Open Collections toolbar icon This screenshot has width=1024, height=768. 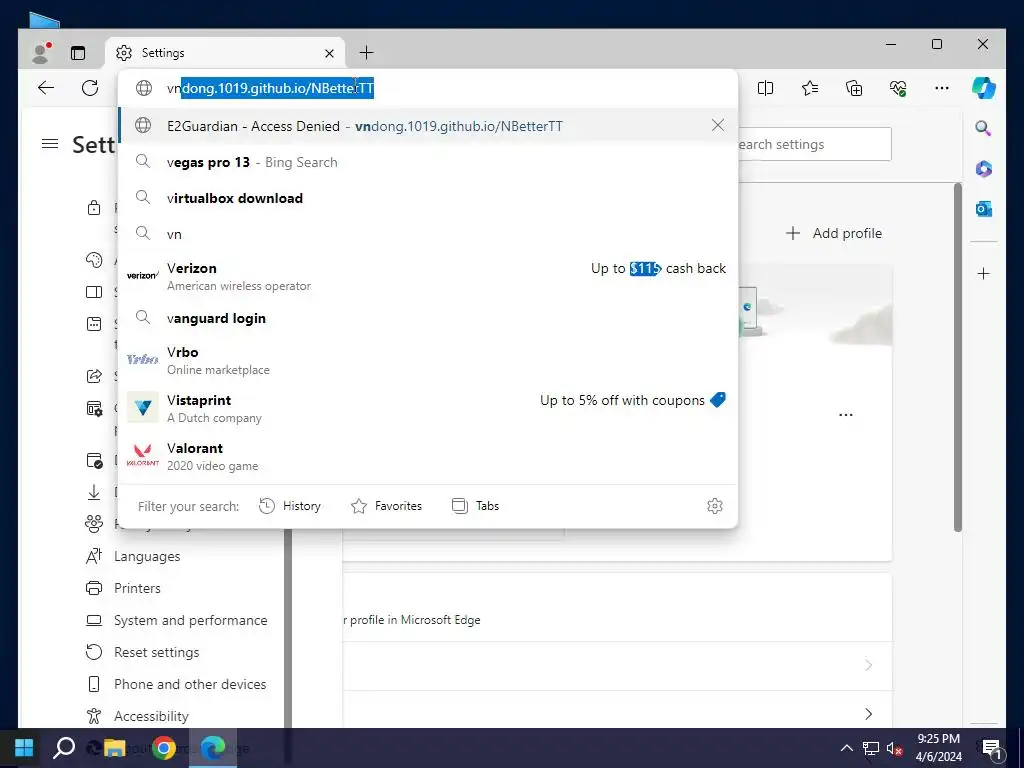(x=854, y=88)
